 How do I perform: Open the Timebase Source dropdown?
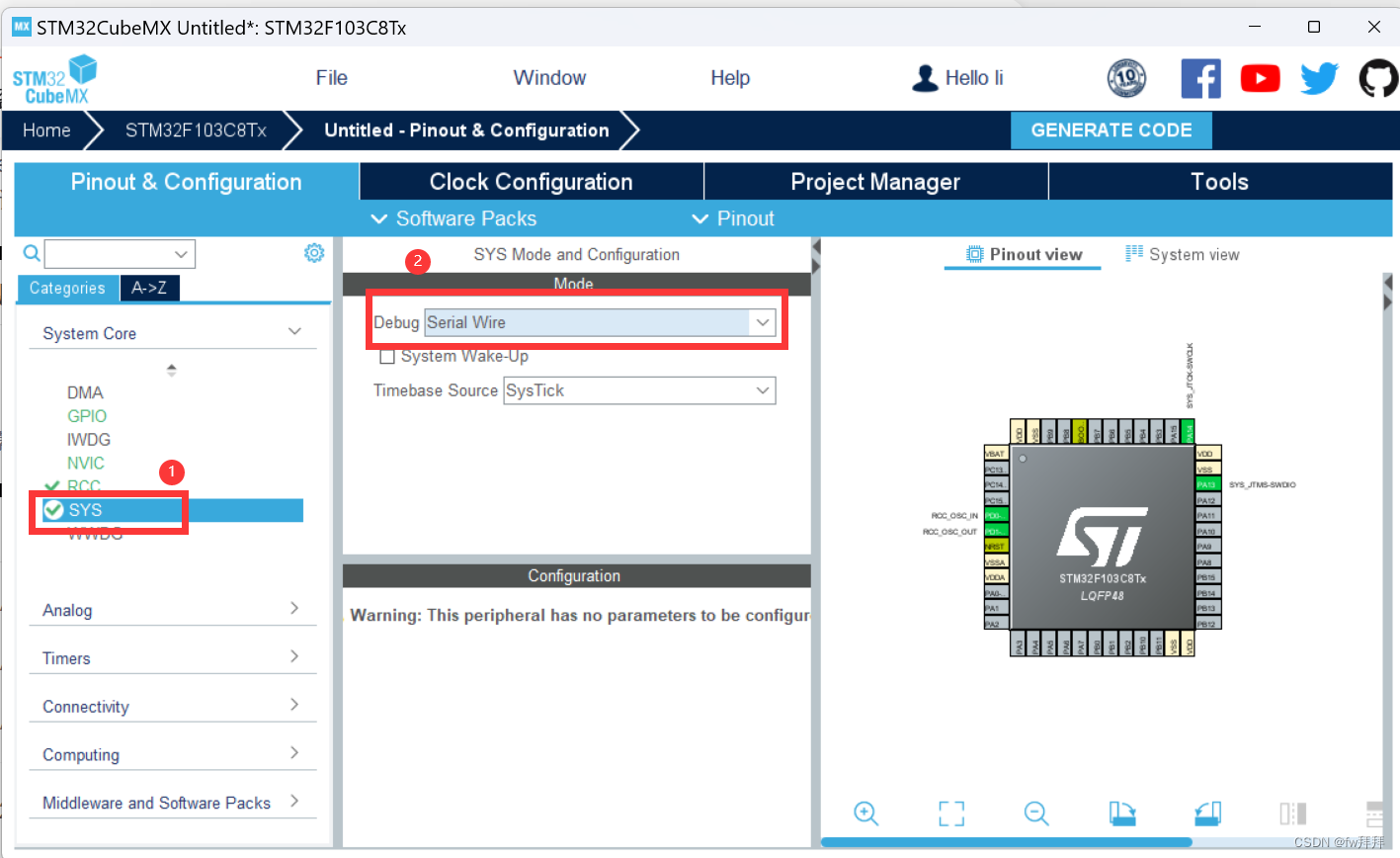(x=639, y=390)
